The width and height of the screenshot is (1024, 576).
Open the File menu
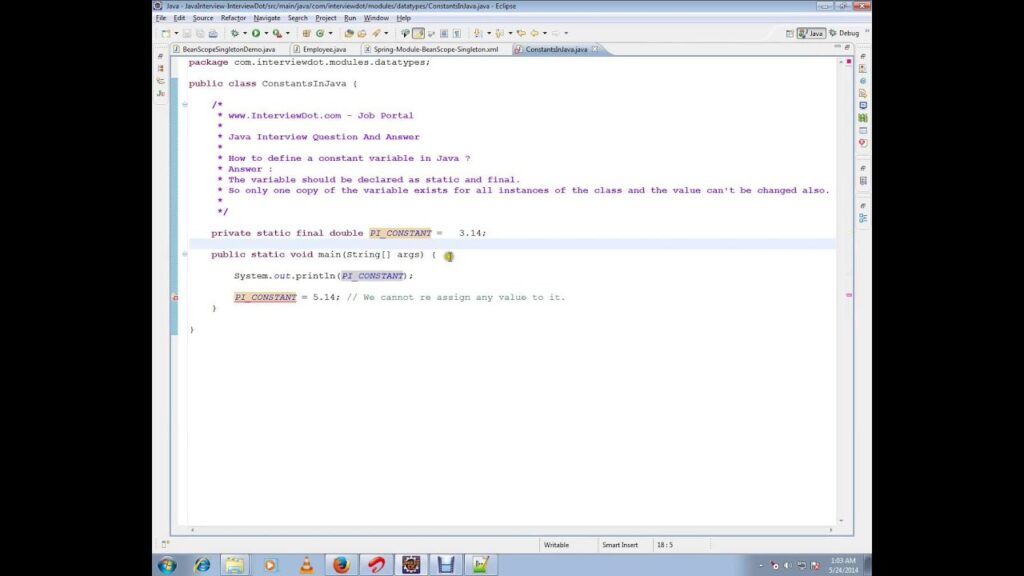[161, 18]
